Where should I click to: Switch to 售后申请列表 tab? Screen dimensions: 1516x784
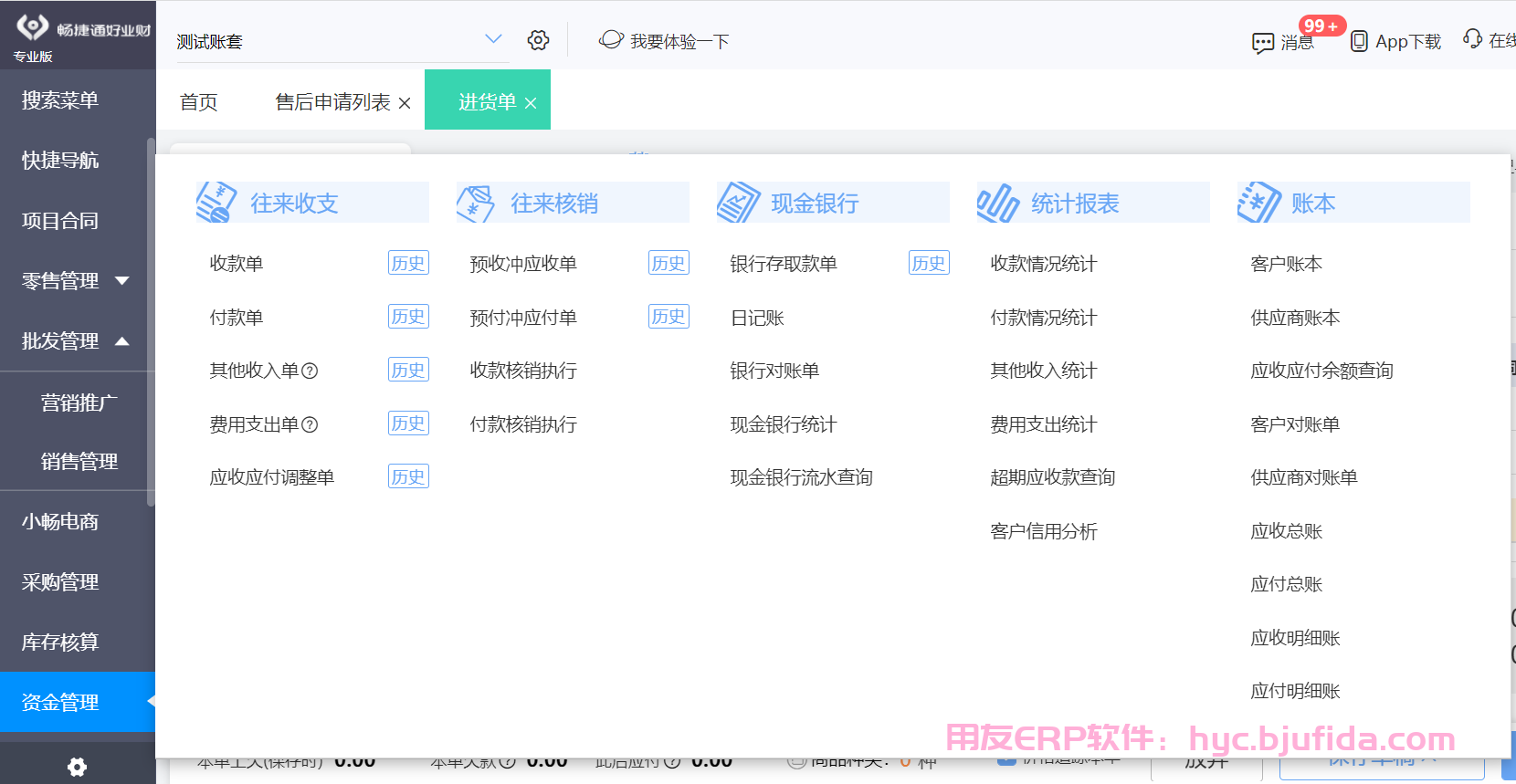click(332, 102)
